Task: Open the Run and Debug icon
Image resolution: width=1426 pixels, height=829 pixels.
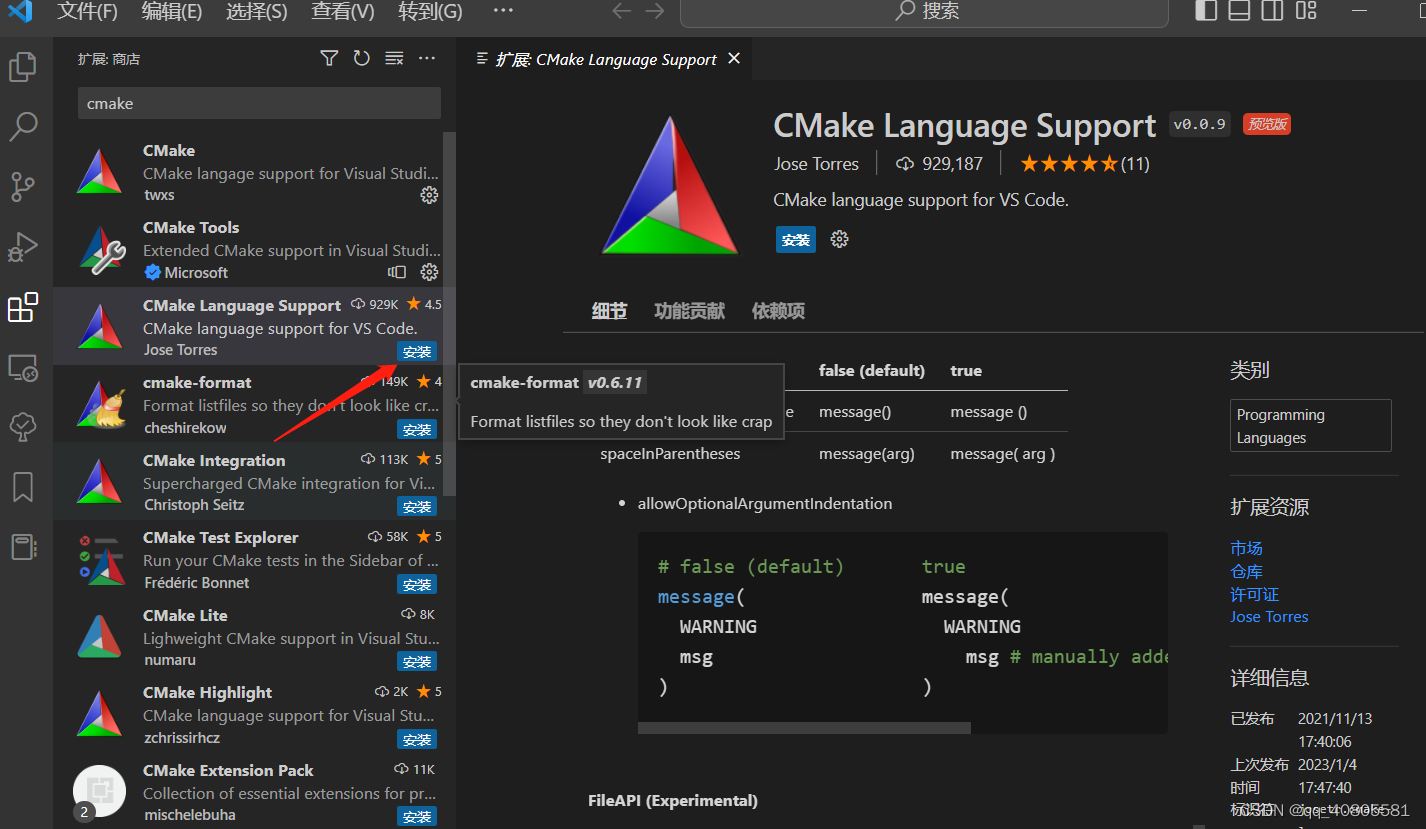Action: 23,247
